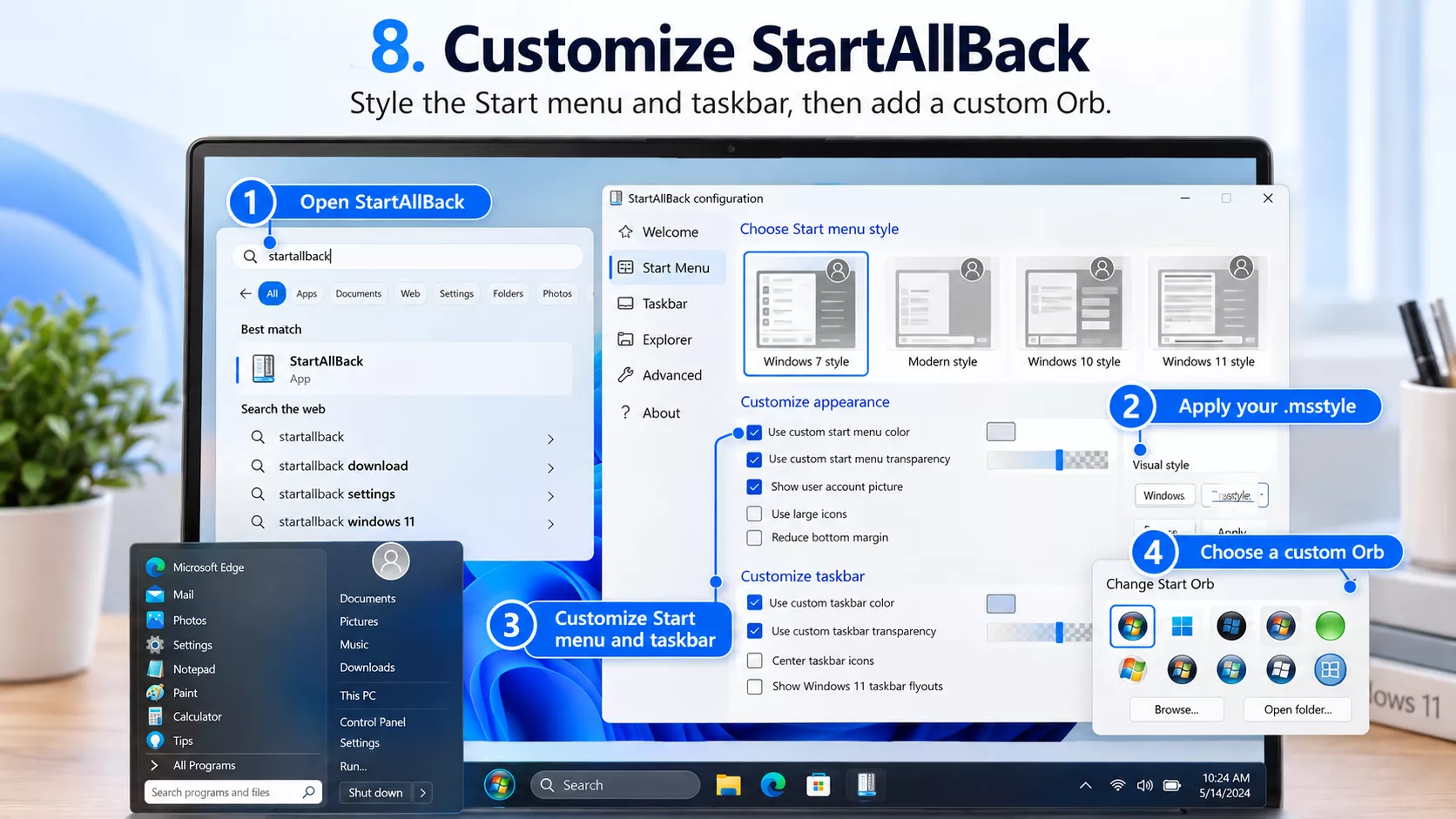1456x819 pixels.
Task: Enable Use large icons checkbox
Action: [755, 514]
